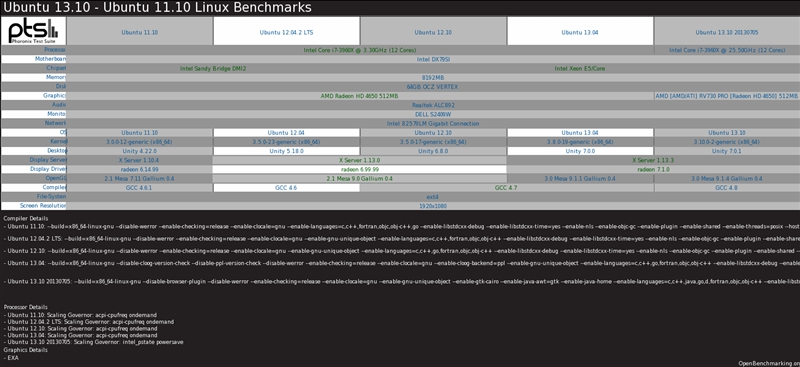Click the Phoronix Test Suite logo
This screenshot has height=367, width=800.
[33, 31]
